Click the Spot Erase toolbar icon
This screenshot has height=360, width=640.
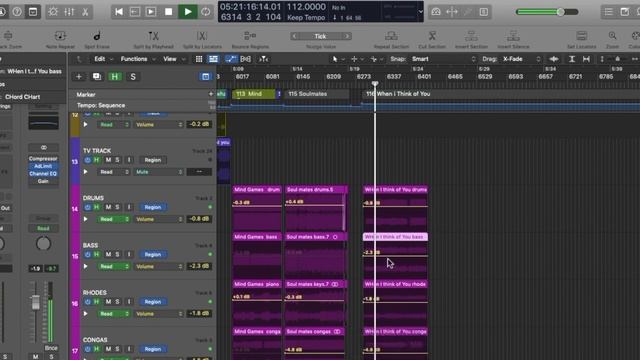97,36
